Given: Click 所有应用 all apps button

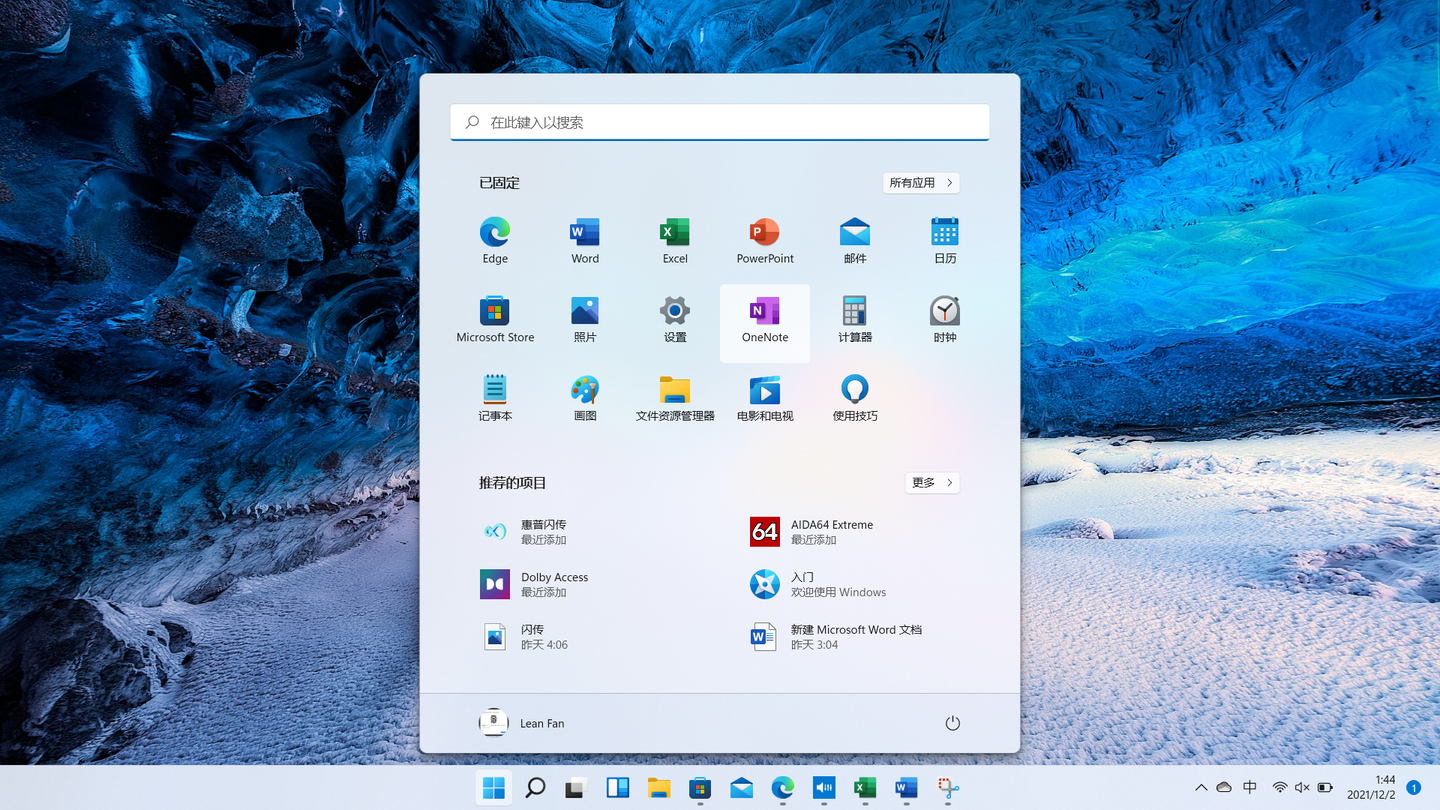Looking at the screenshot, I should pos(921,183).
